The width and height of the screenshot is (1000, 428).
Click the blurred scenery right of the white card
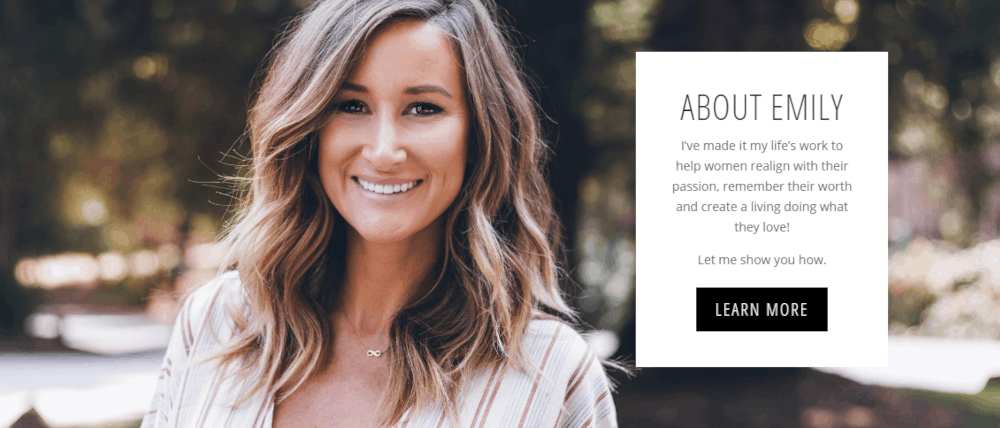click(944, 191)
